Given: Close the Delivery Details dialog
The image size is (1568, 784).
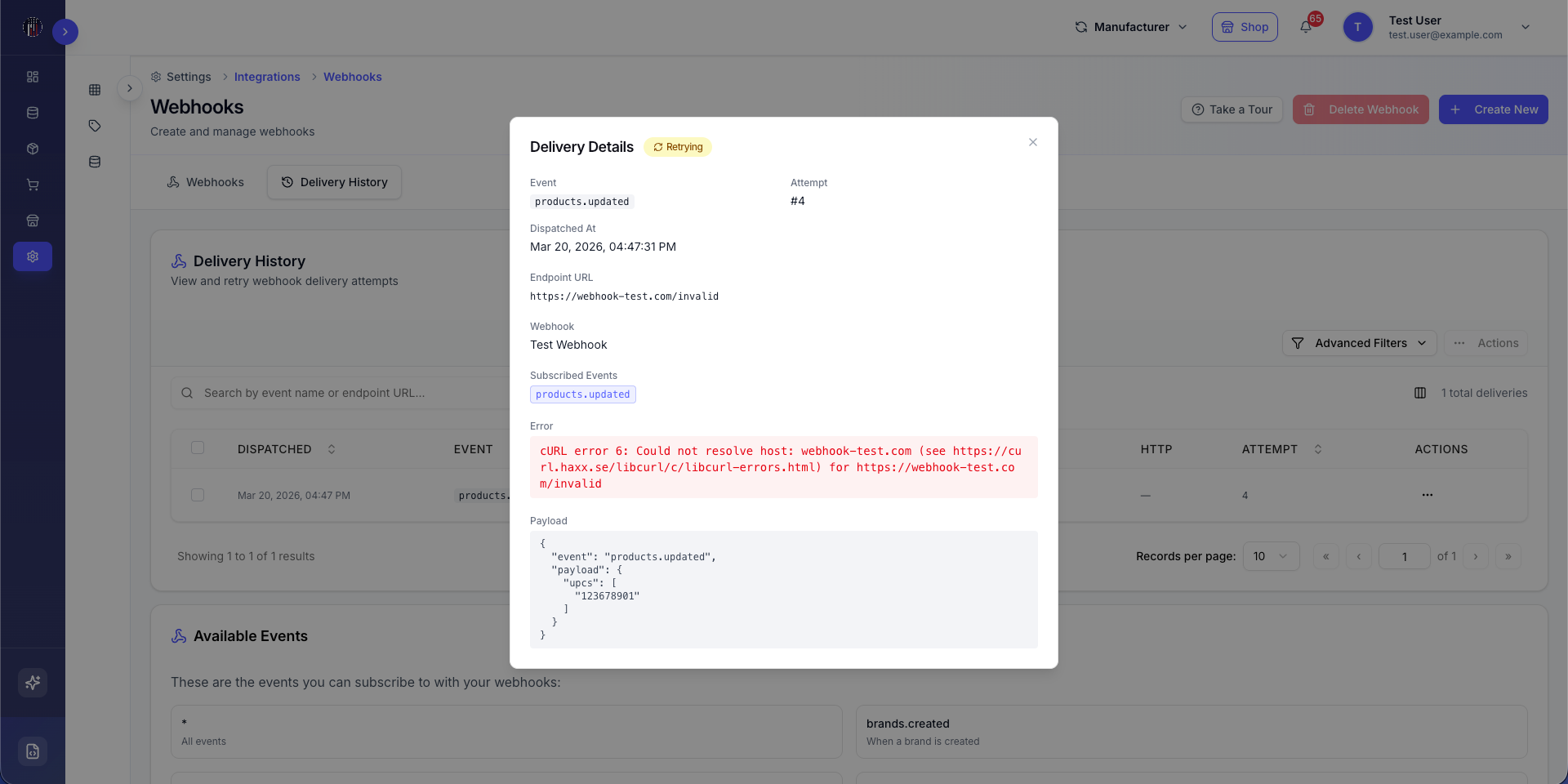Looking at the screenshot, I should (x=1033, y=142).
